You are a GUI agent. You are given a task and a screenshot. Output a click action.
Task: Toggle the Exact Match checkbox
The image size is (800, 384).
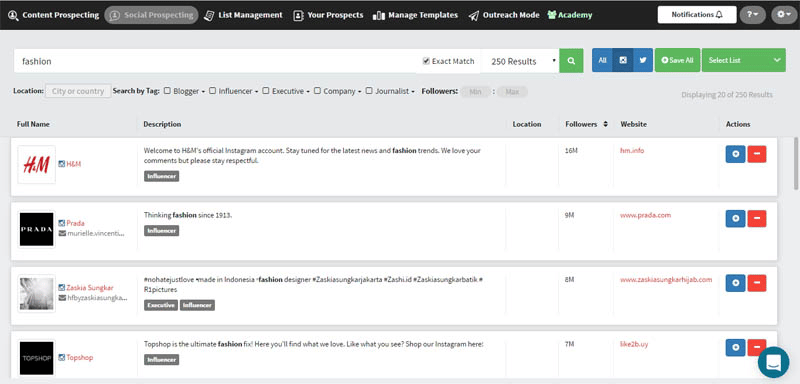tap(426, 61)
